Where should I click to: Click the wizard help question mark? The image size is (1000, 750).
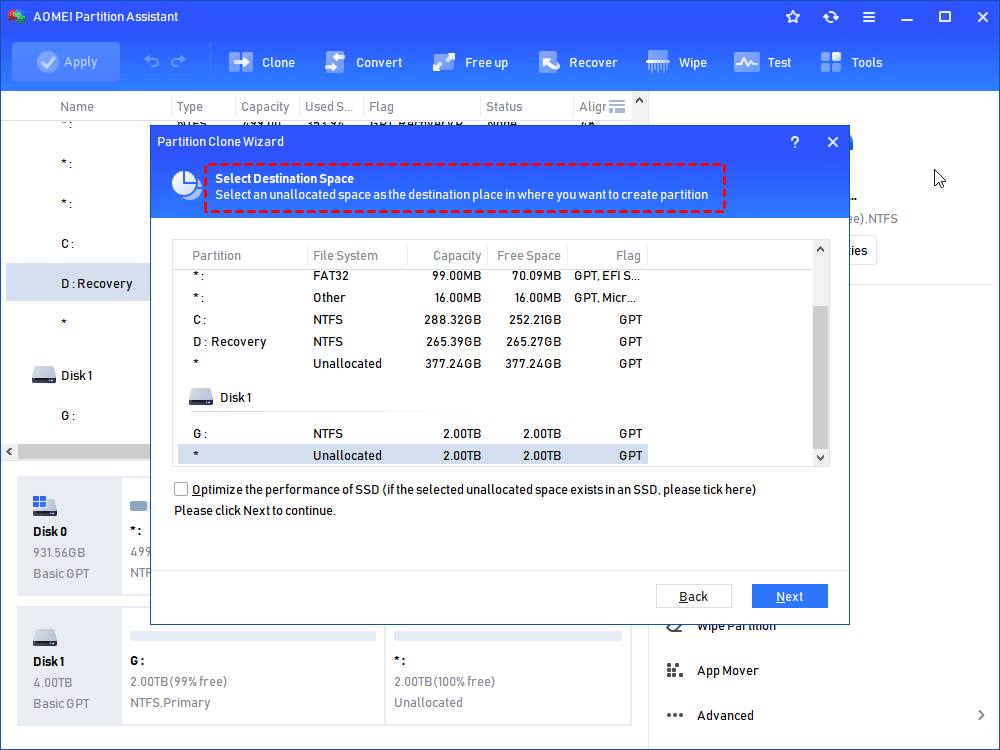[795, 142]
